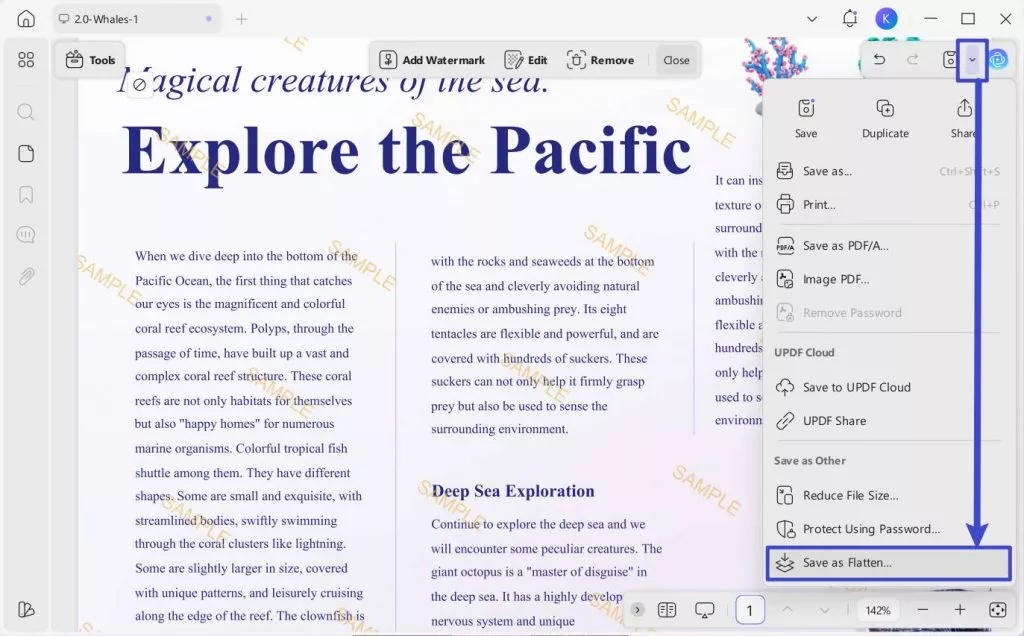Expand the save options dropdown arrow
Screen dimensions: 1024x636
(972, 60)
